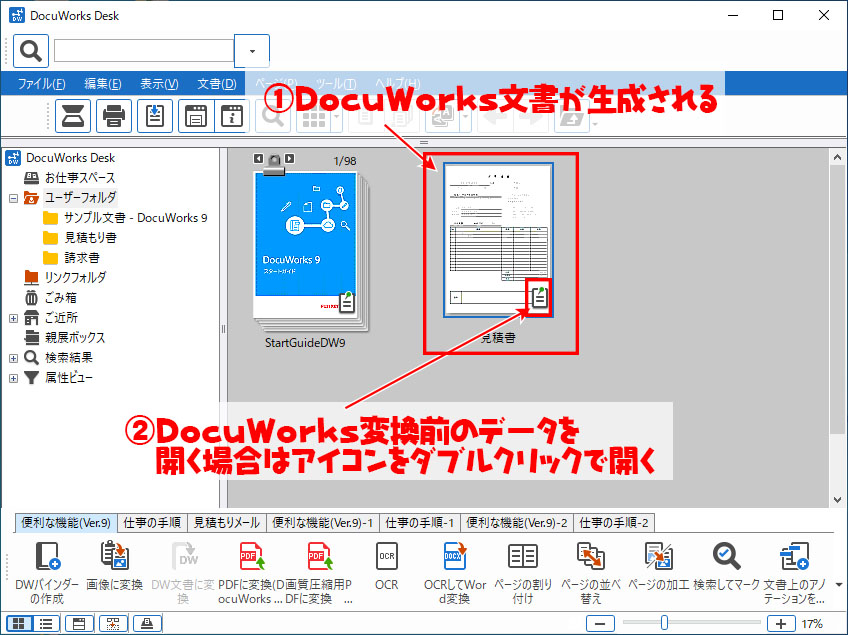Click the printer toolbar icon
Image resolution: width=848 pixels, height=635 pixels.
pos(114,116)
